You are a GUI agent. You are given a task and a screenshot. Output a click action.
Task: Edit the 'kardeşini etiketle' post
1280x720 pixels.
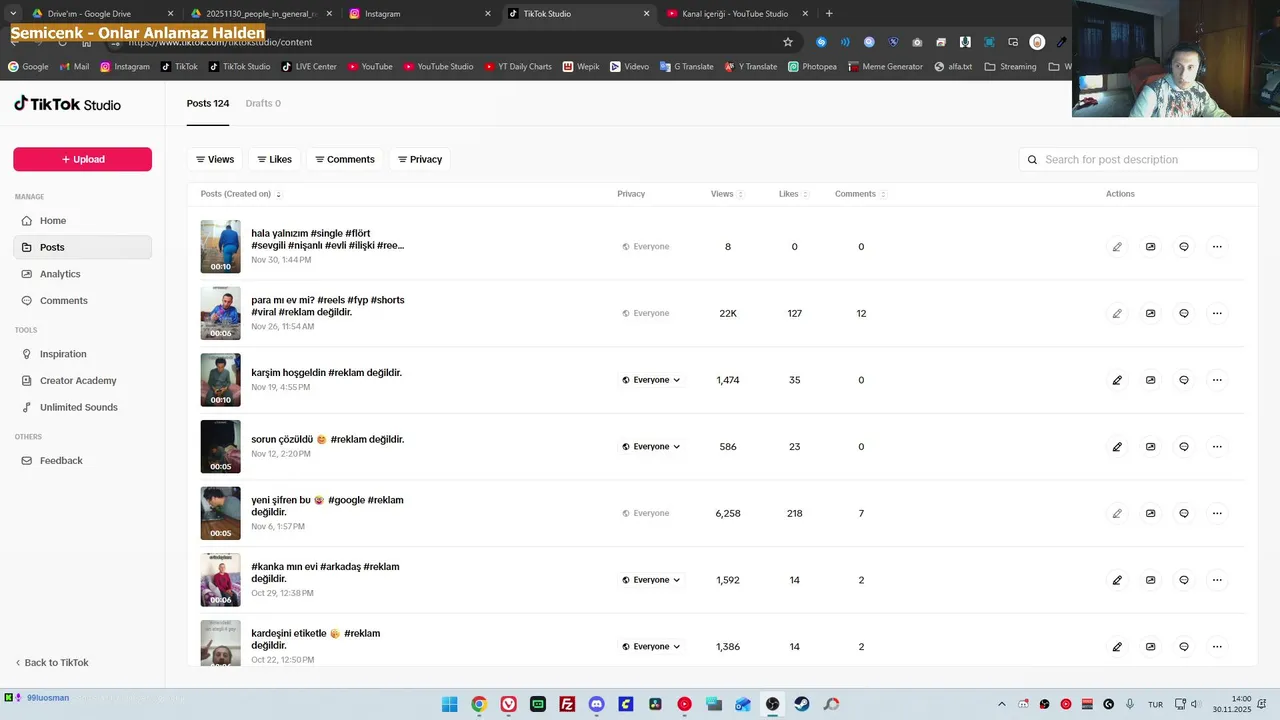(x=1117, y=647)
